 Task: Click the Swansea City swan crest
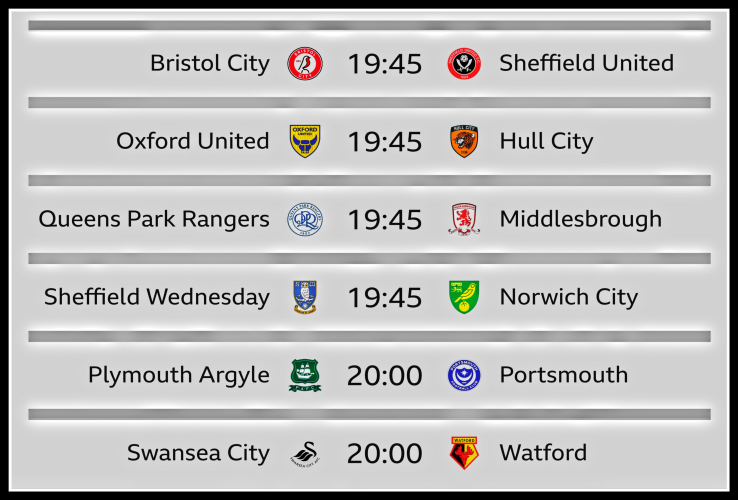click(305, 453)
